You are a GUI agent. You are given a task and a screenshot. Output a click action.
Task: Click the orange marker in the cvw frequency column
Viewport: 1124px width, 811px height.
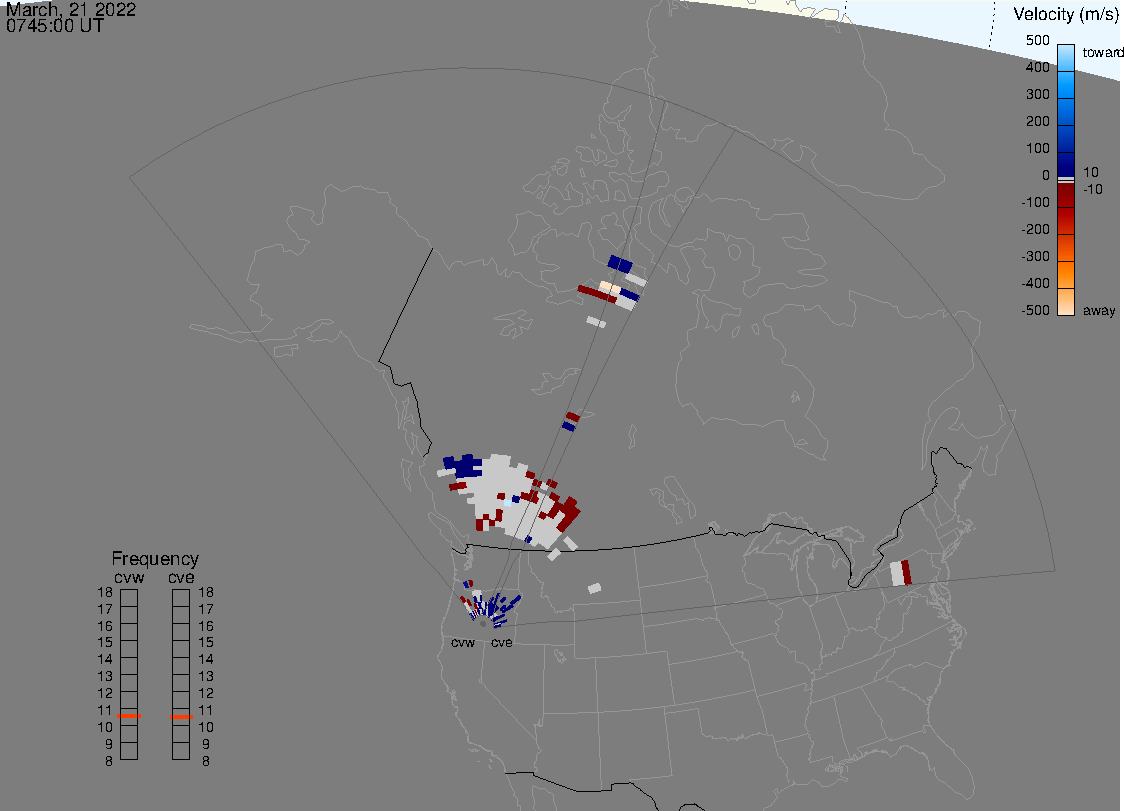pos(128,716)
